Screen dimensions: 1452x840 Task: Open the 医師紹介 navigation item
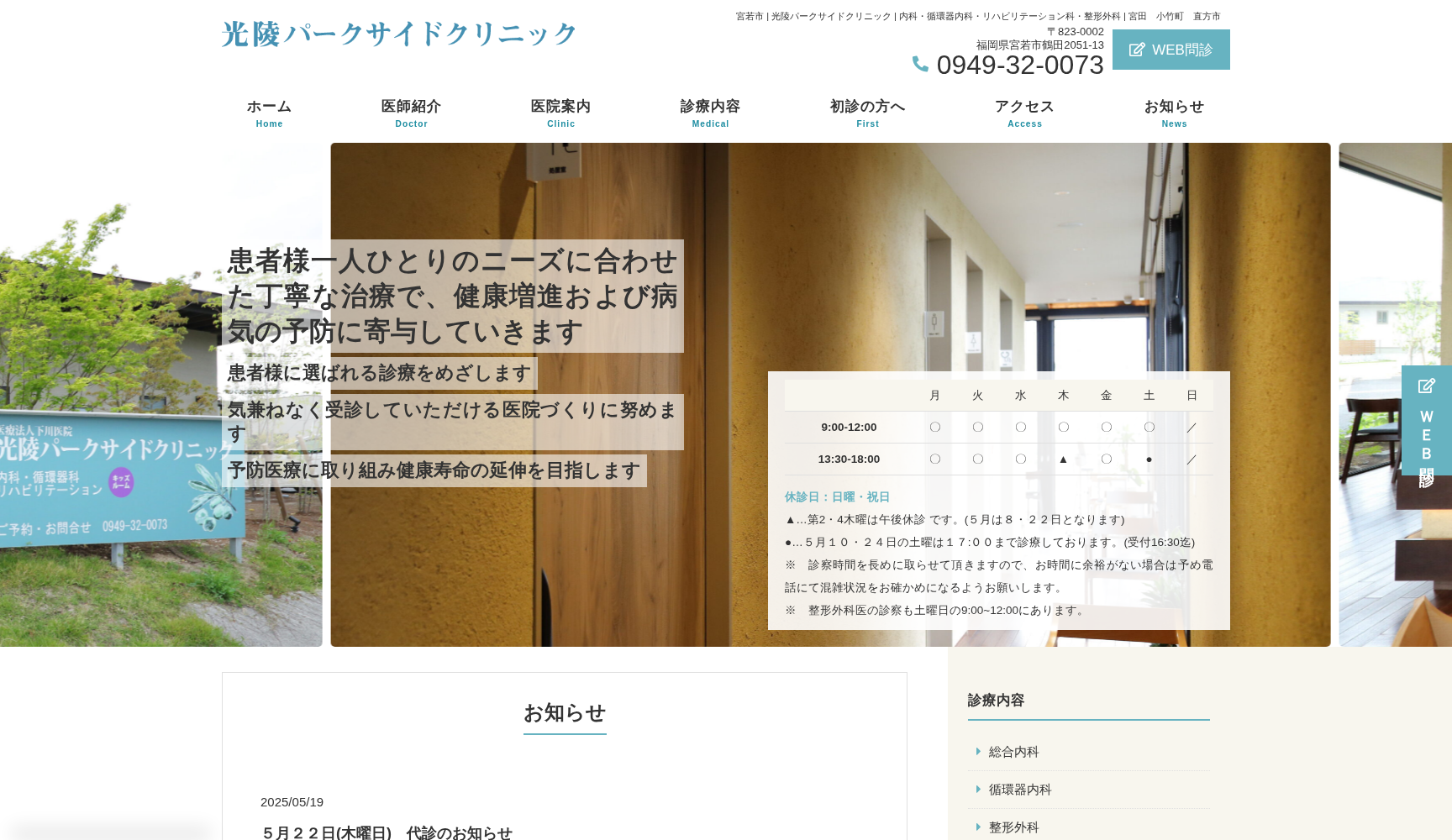411,113
